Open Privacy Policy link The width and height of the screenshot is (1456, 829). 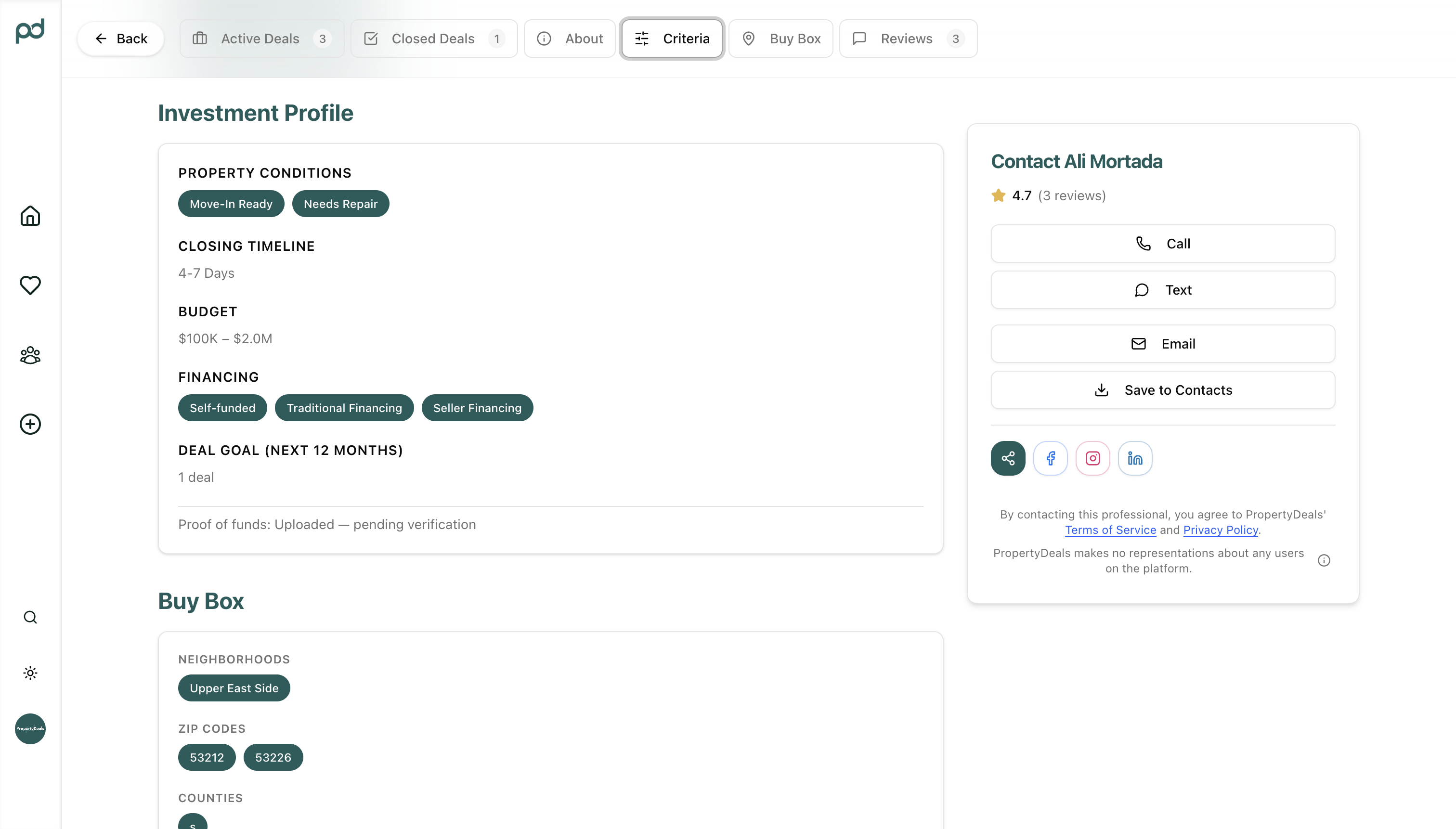click(1220, 530)
